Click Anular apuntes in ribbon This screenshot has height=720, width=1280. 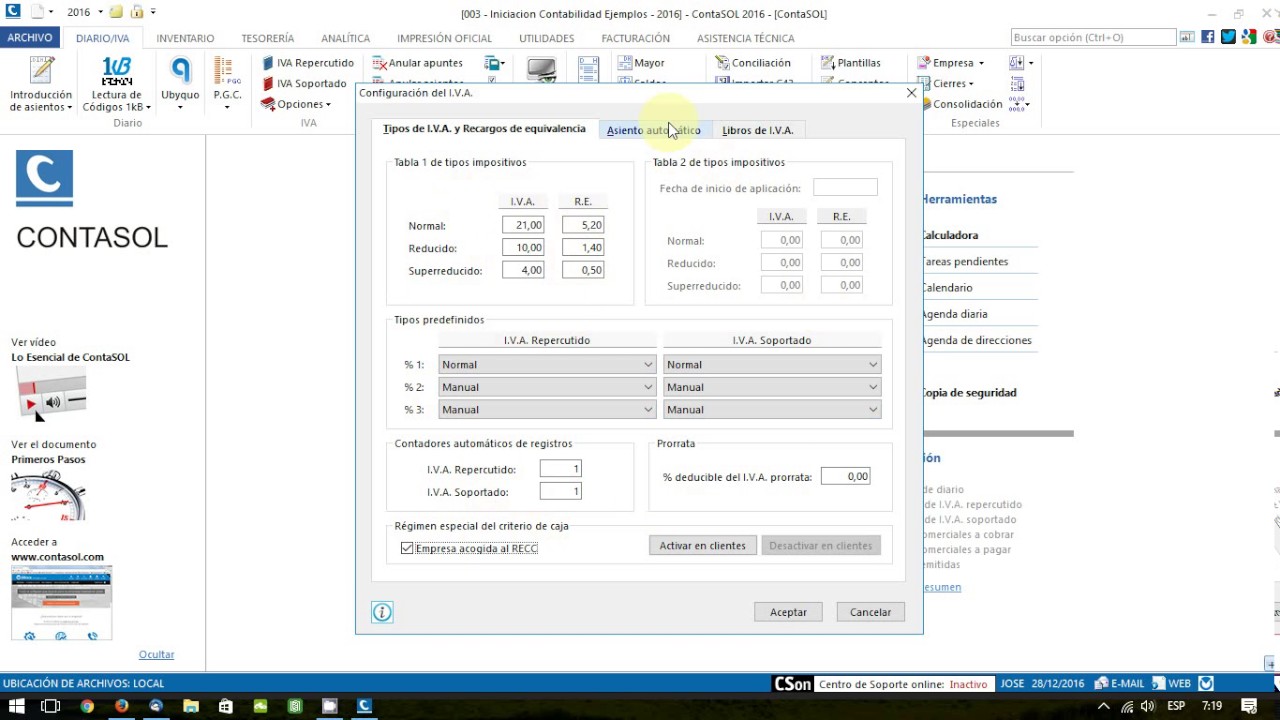point(418,63)
